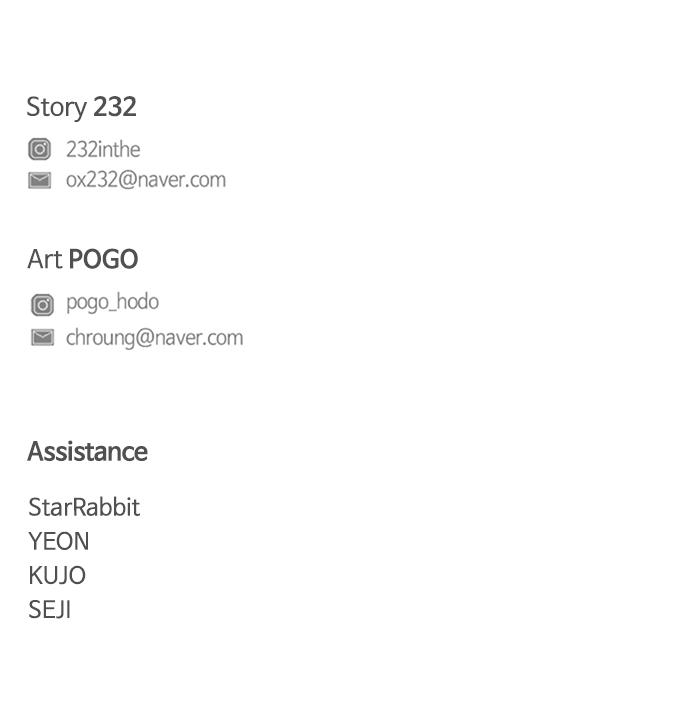This screenshot has width=690, height=702.
Task: Open the 232inthe Instagram handle
Action: pos(103,150)
